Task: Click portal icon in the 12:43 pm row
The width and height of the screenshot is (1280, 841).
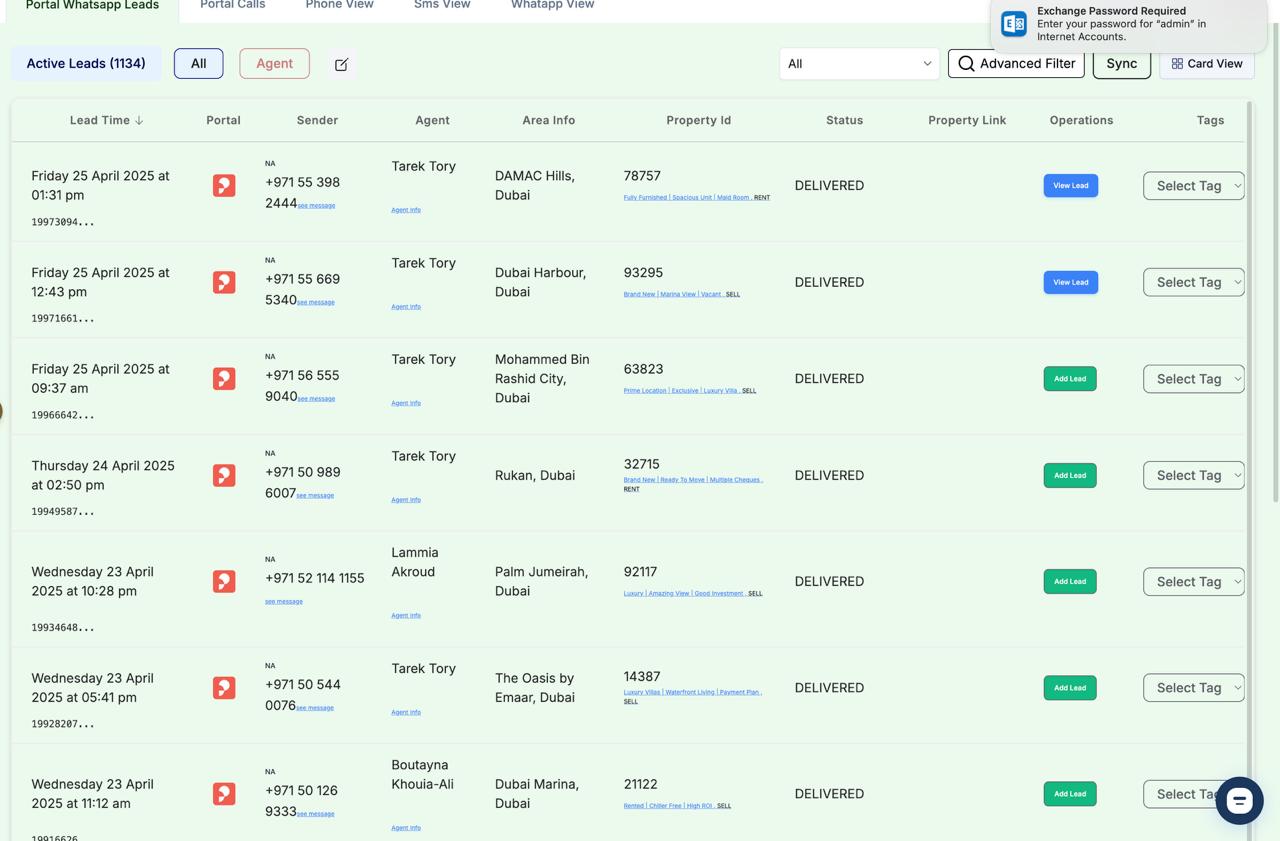Action: [224, 282]
